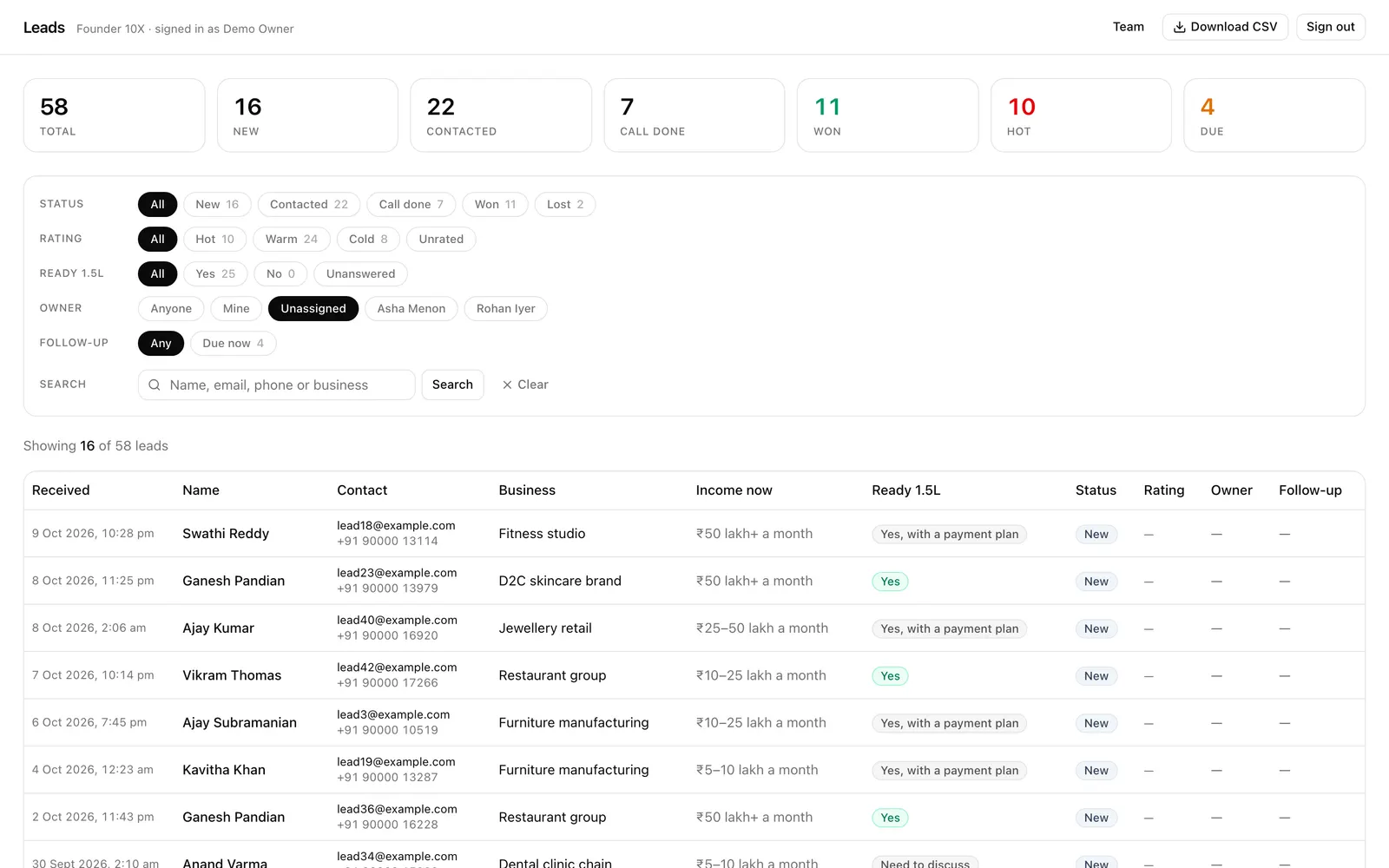Filter owner by Asha Menon

[x=411, y=308]
